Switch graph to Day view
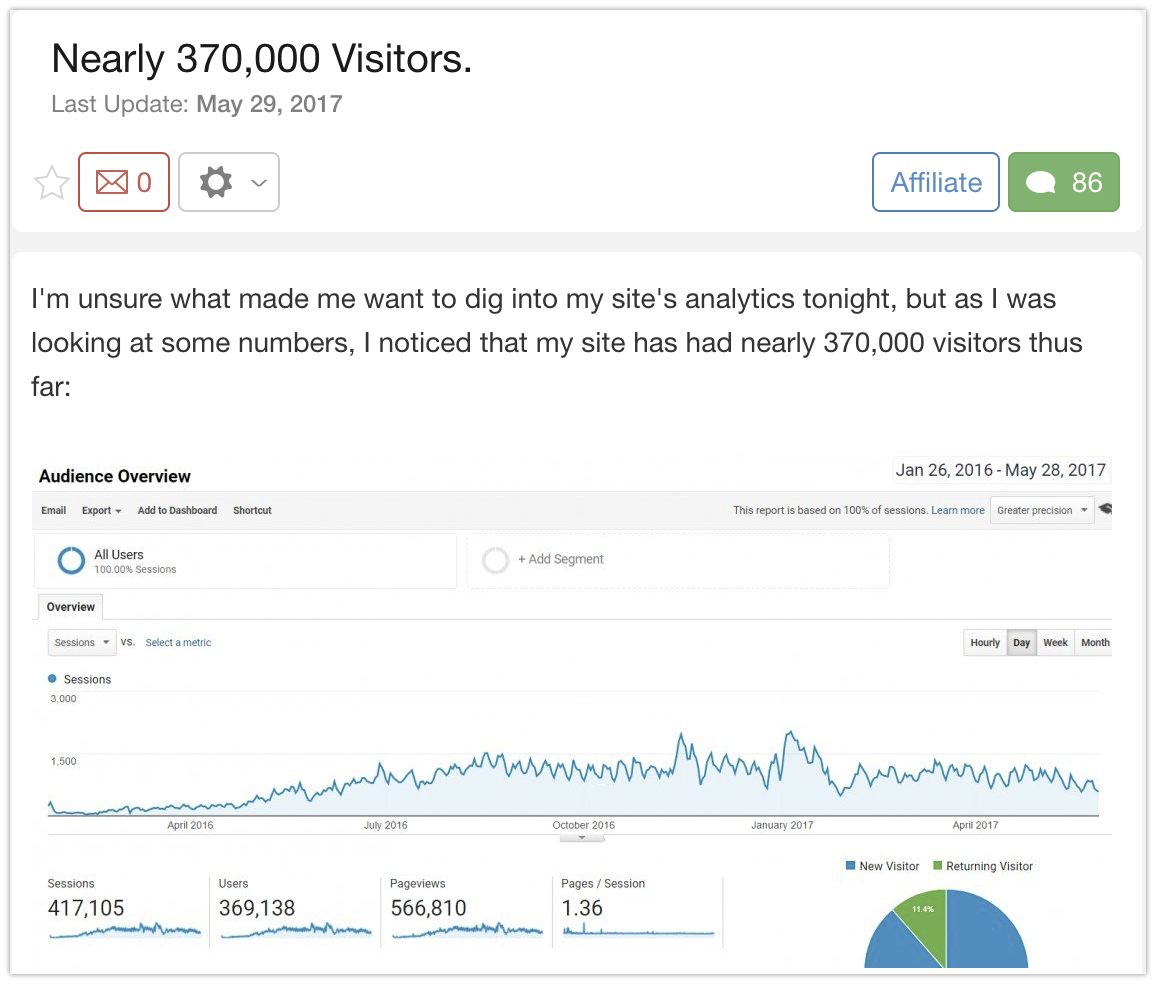 (1022, 643)
